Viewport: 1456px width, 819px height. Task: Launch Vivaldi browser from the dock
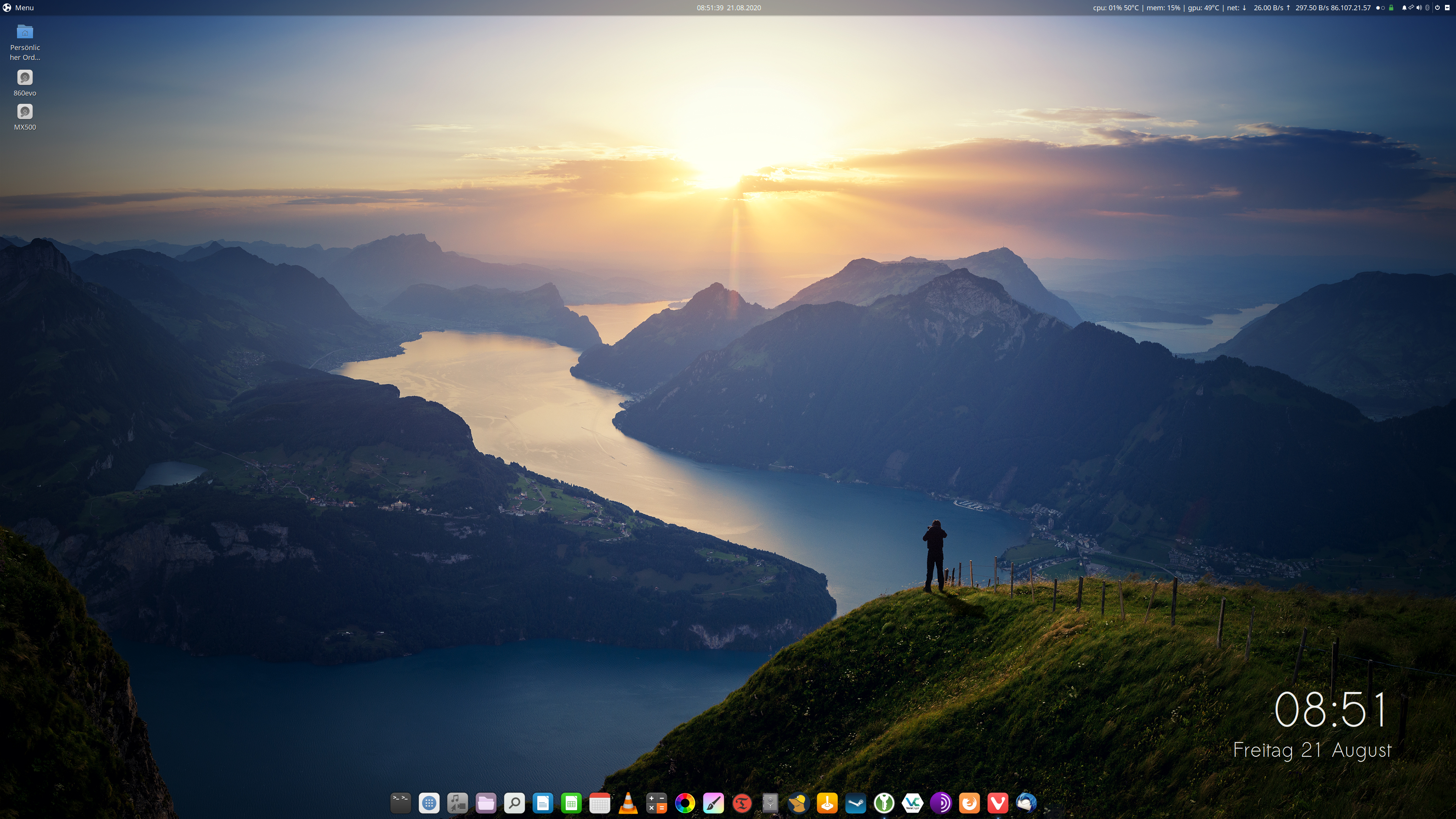tap(998, 803)
